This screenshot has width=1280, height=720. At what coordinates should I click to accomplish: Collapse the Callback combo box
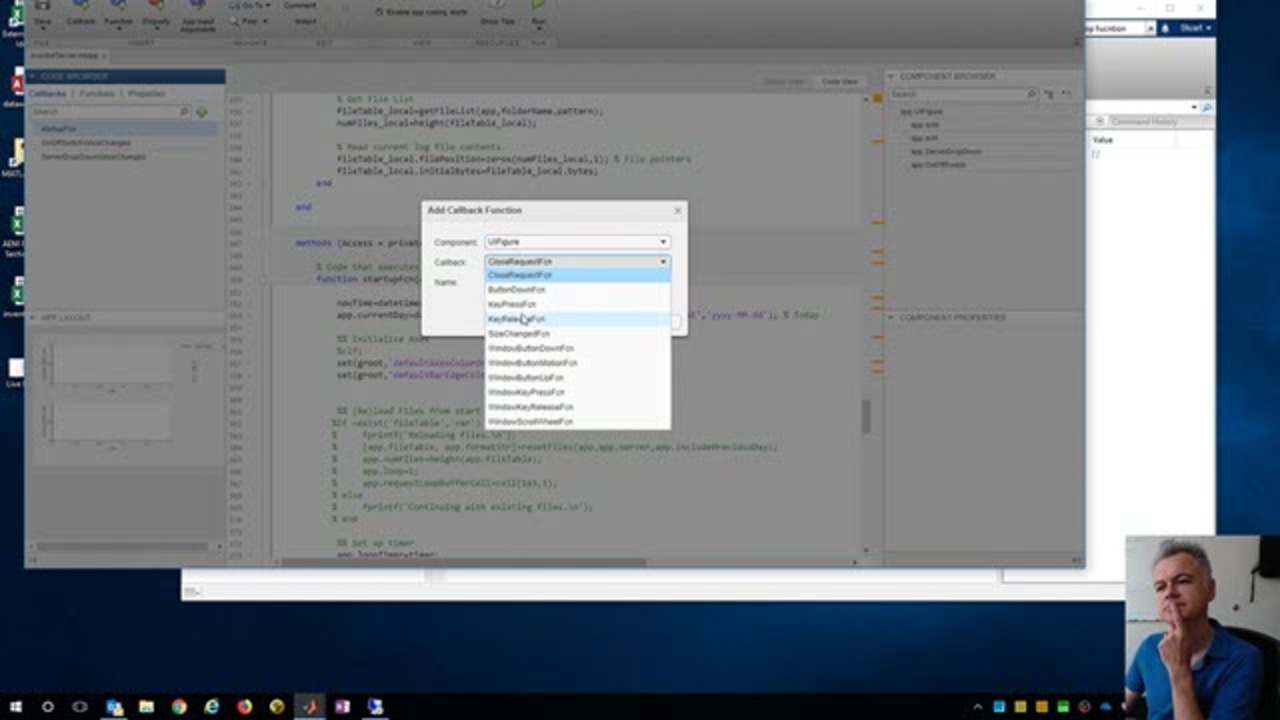tap(662, 262)
